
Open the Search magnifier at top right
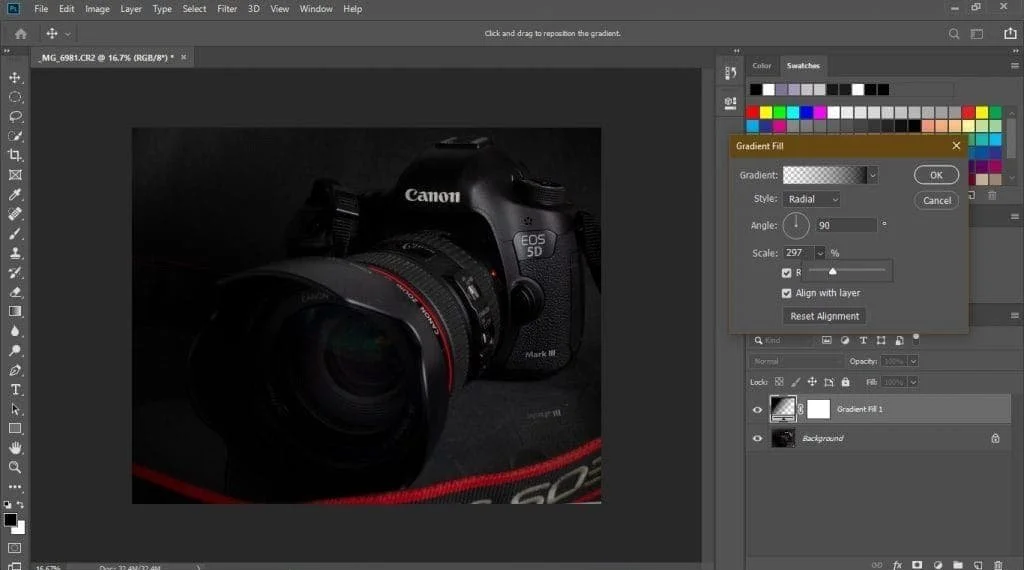coord(954,34)
